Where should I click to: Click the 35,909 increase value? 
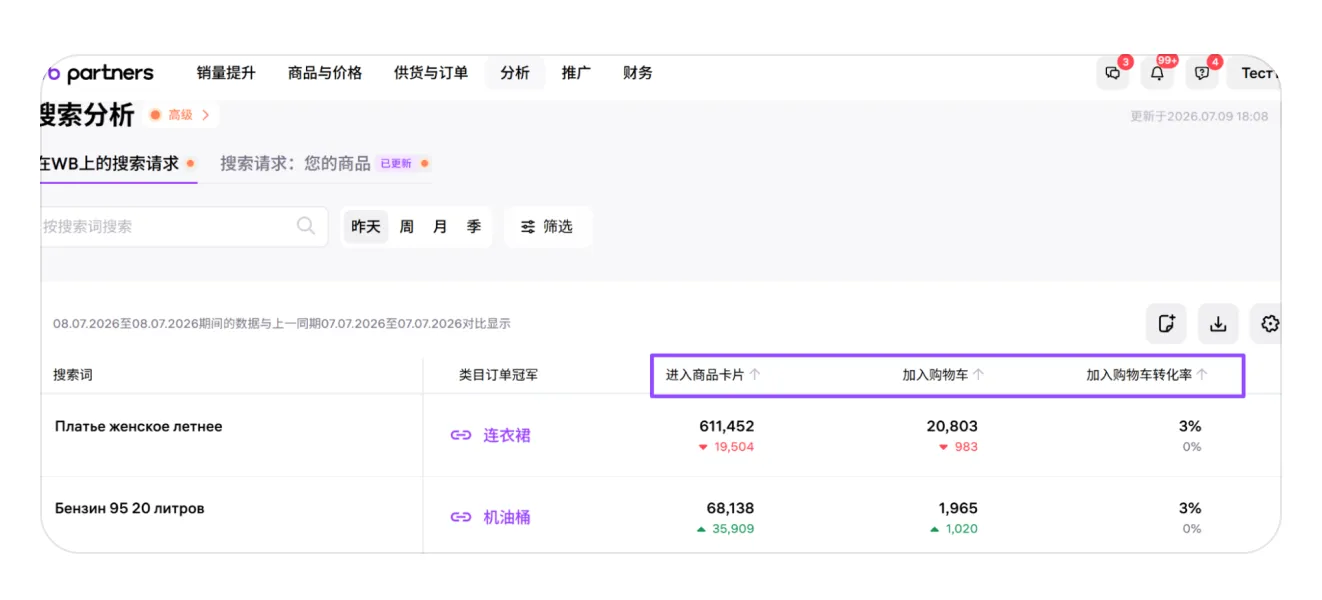tap(734, 529)
